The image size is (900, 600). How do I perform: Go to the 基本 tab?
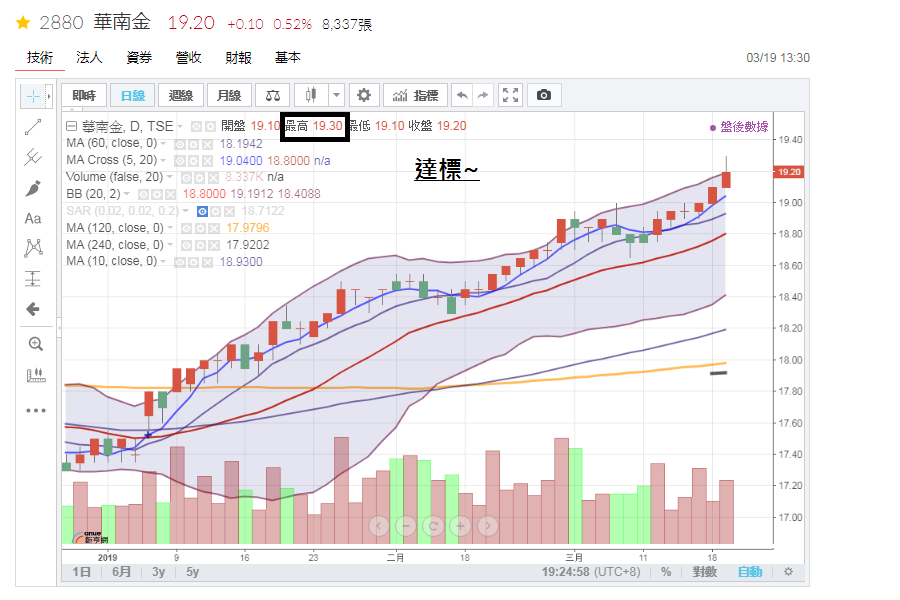(x=288, y=57)
